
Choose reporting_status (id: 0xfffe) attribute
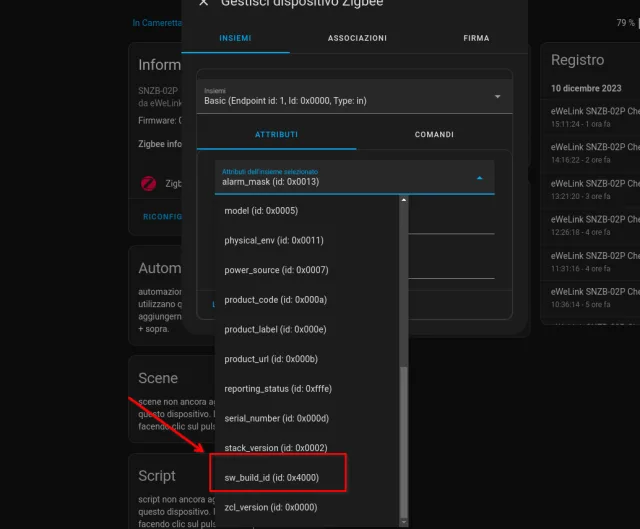click(x=307, y=389)
